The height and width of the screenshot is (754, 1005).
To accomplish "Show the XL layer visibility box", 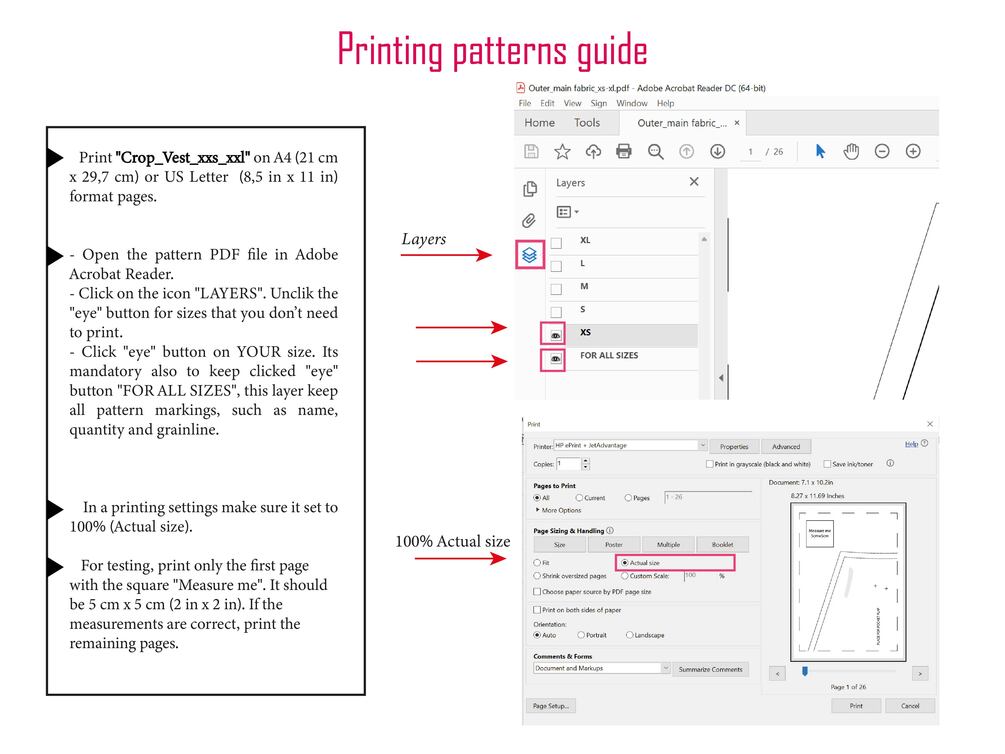I will coord(556,243).
